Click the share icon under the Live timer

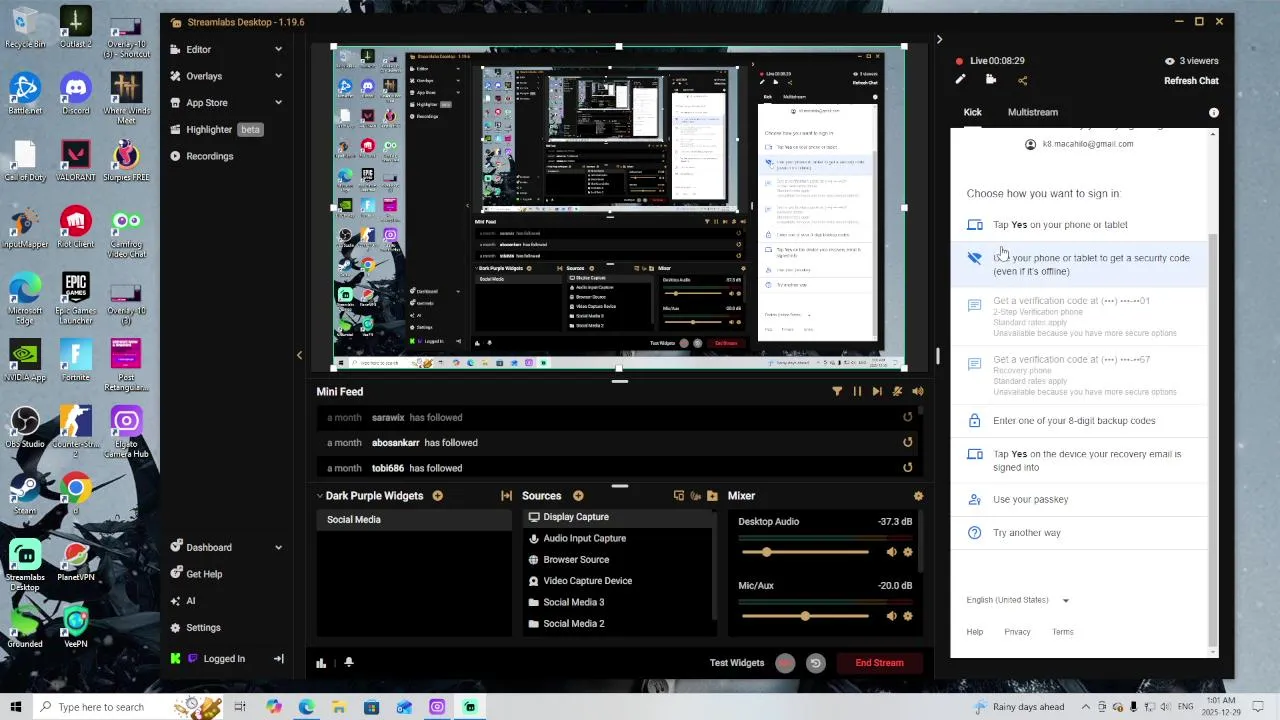tap(1022, 80)
